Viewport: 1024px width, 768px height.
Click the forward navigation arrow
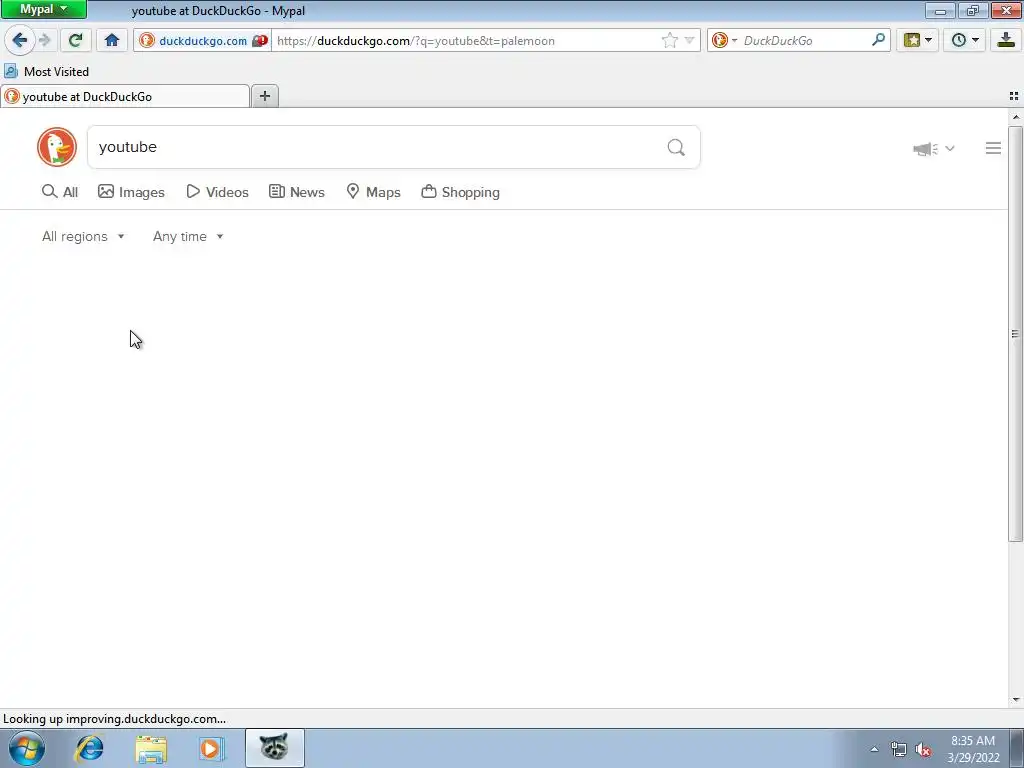tap(45, 40)
